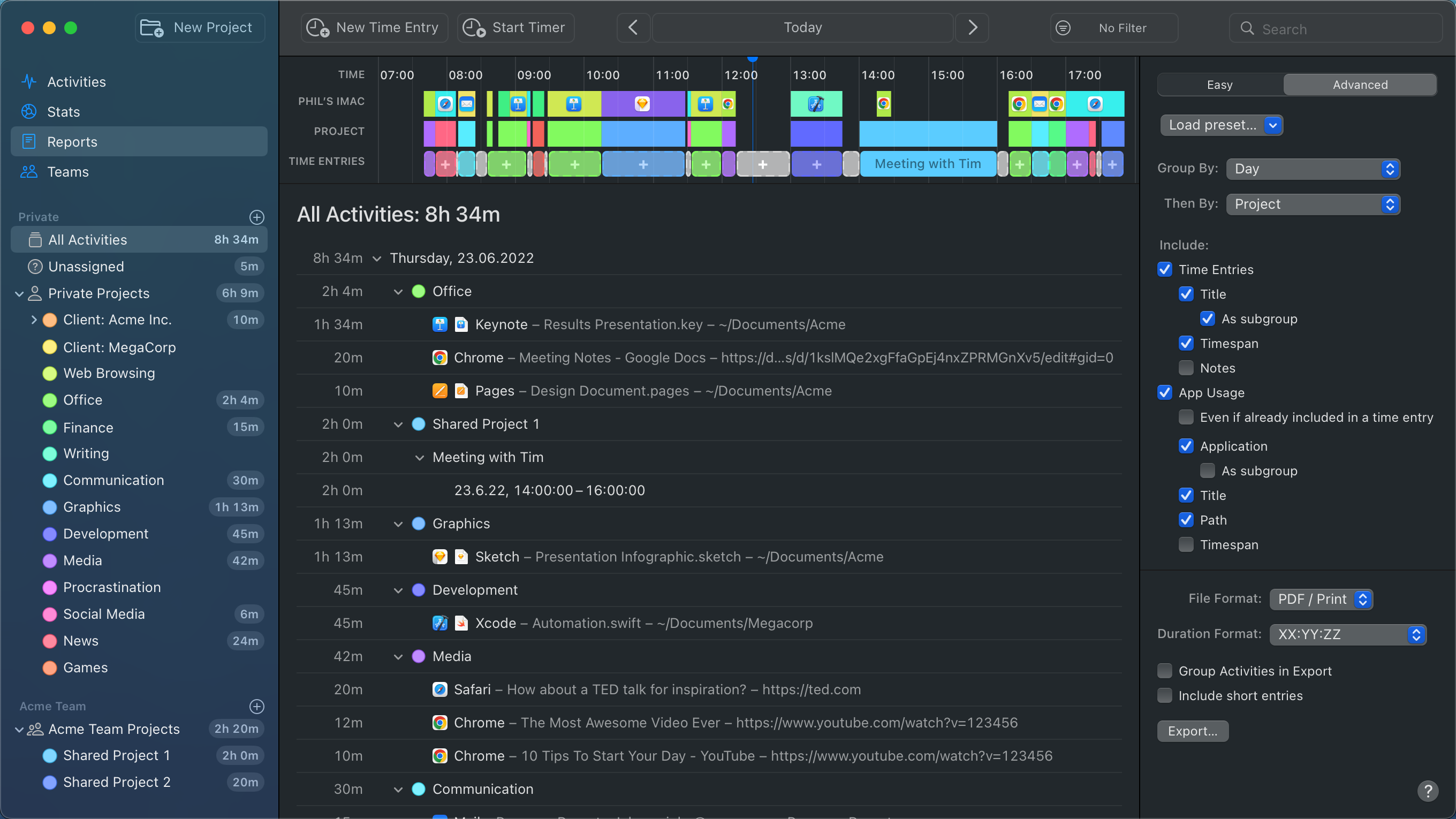Open the Group By Day dropdown

click(x=1313, y=169)
